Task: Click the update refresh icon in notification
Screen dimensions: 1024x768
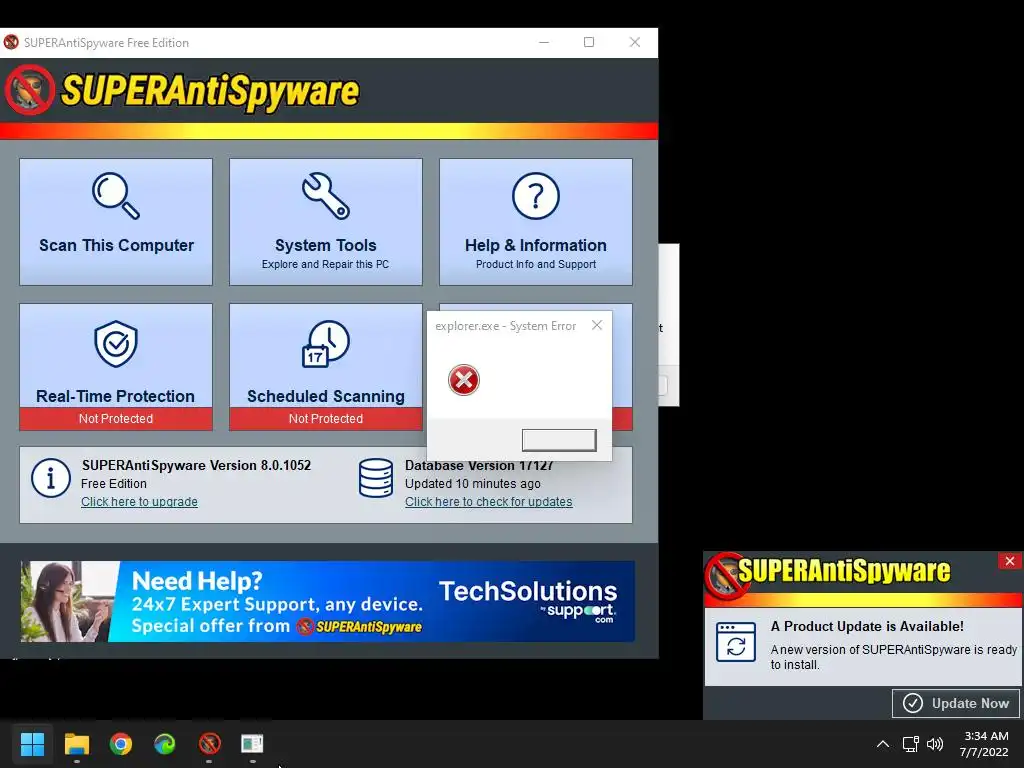Action: pos(736,642)
